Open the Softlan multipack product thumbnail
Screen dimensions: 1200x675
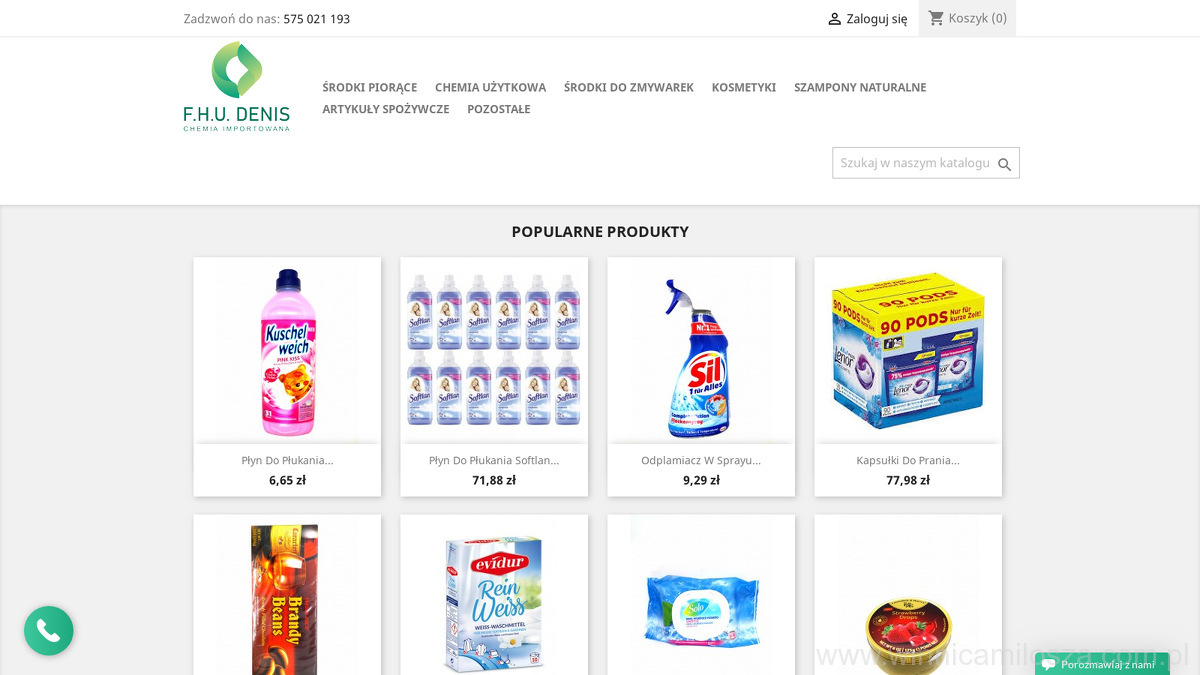click(x=494, y=350)
